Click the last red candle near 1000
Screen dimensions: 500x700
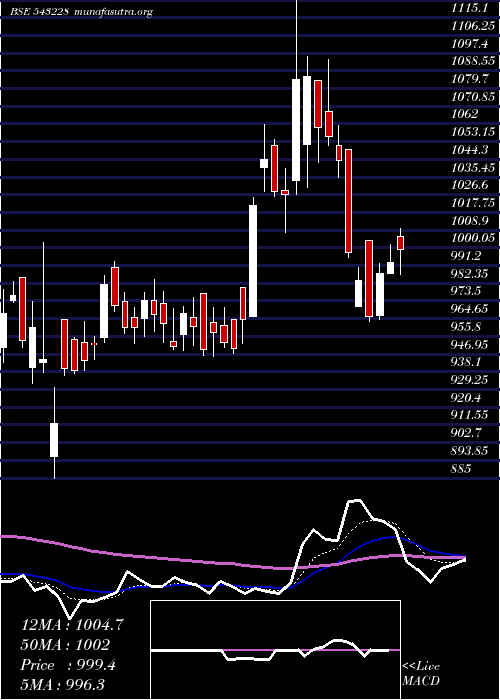point(400,243)
